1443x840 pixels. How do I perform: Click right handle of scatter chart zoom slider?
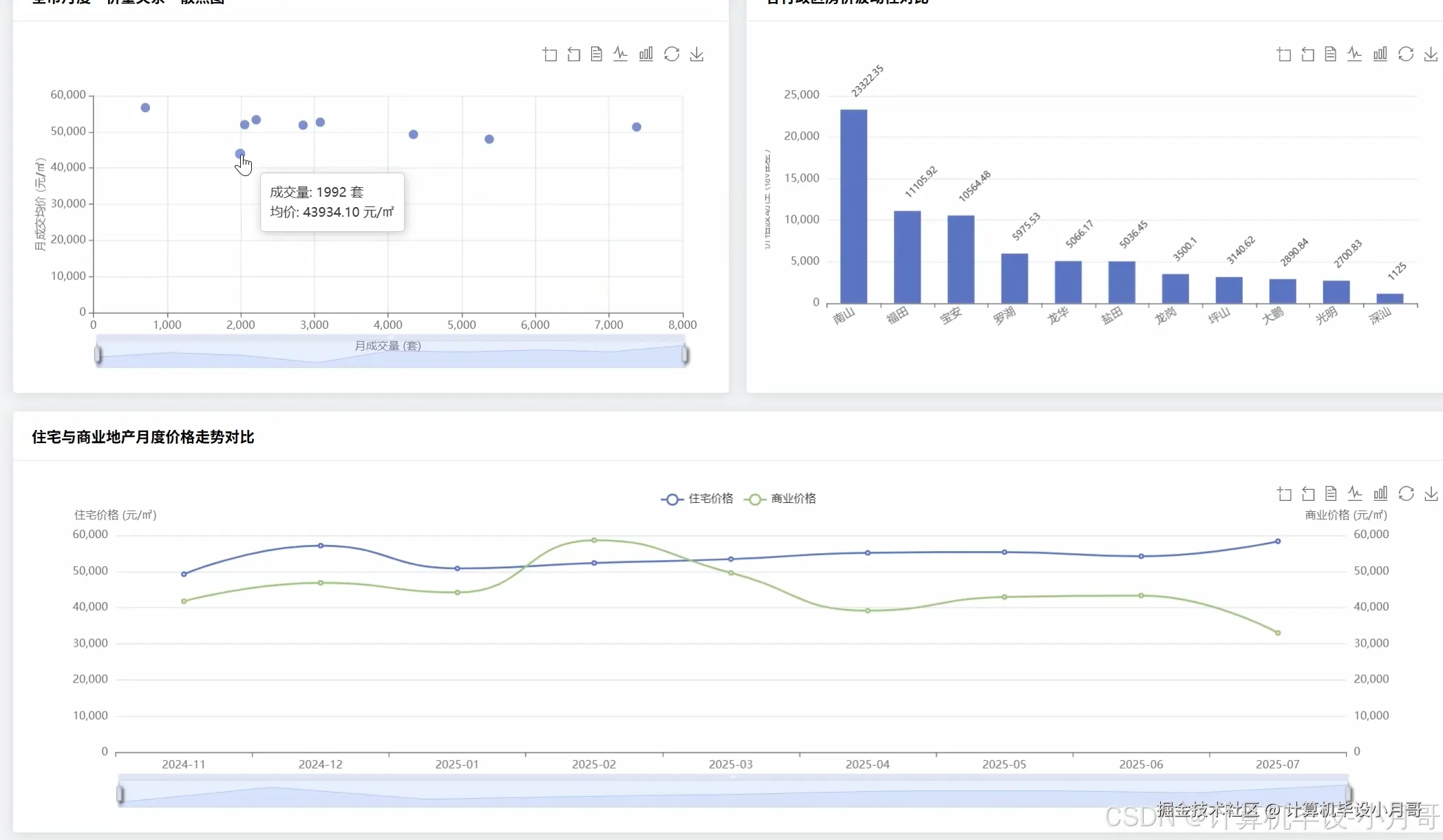click(685, 354)
